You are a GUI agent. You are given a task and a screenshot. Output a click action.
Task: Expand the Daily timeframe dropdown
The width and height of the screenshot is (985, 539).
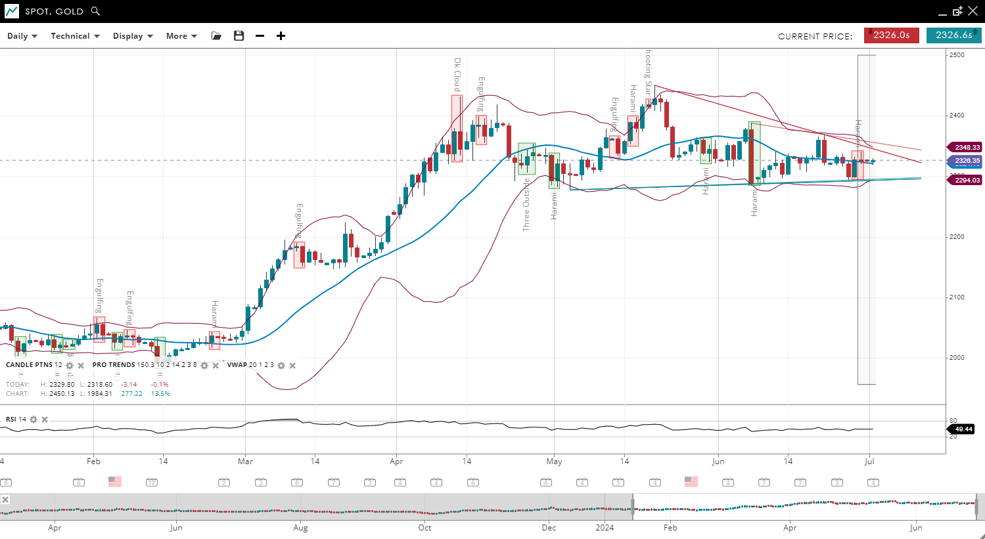[x=22, y=36]
